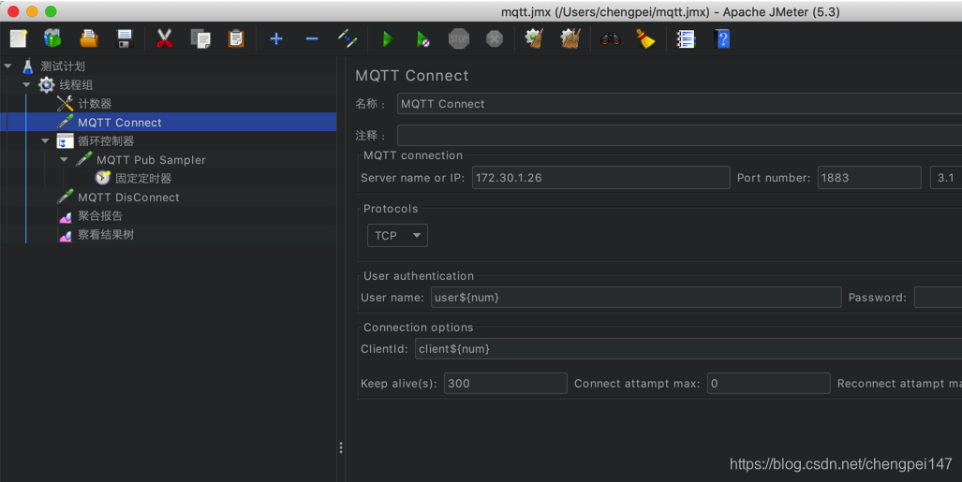This screenshot has width=962, height=482.
Task: Click the yellow minimize window button
Action: click(32, 11)
